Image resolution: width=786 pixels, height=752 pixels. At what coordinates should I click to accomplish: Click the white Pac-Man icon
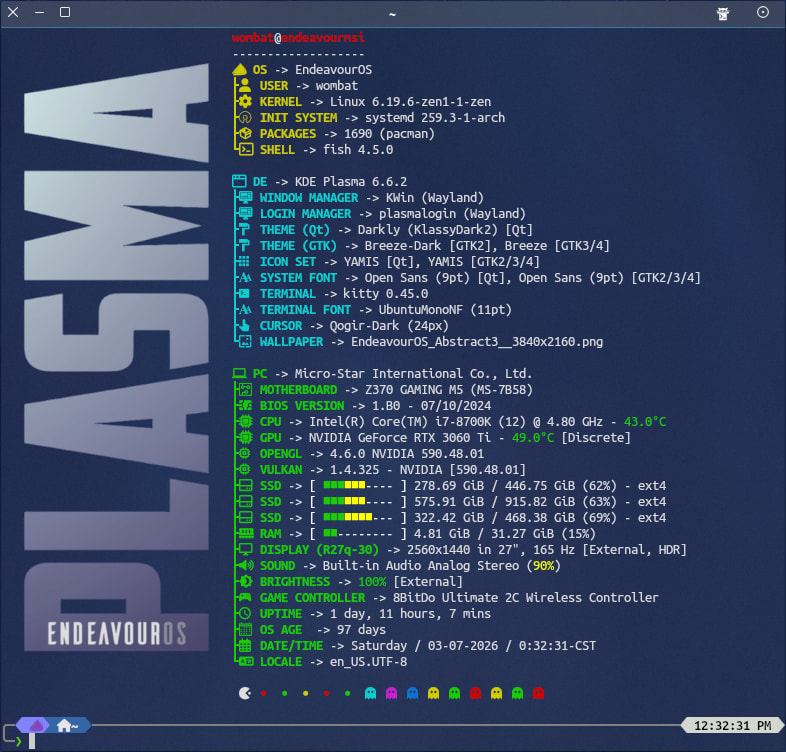[x=244, y=692]
